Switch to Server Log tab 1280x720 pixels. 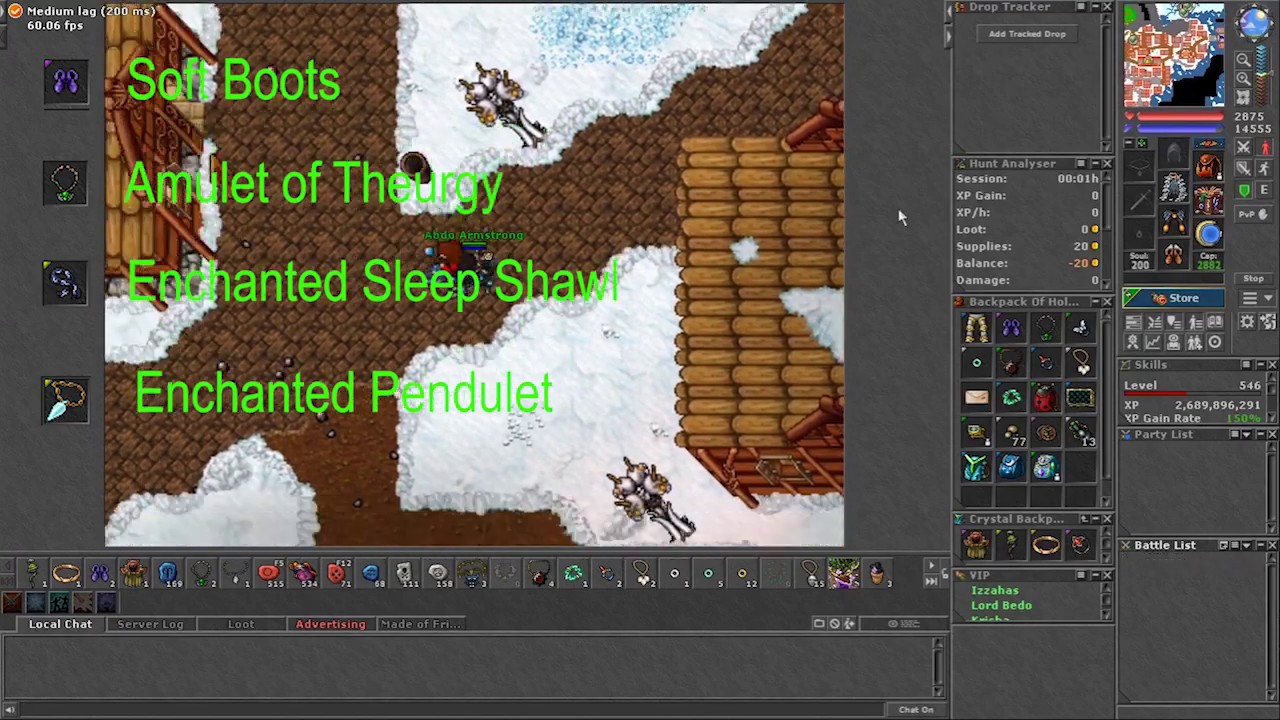[x=150, y=624]
